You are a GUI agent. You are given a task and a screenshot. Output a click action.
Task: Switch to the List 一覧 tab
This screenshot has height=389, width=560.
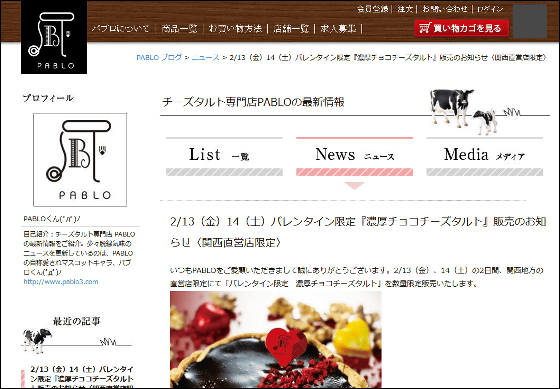point(224,156)
